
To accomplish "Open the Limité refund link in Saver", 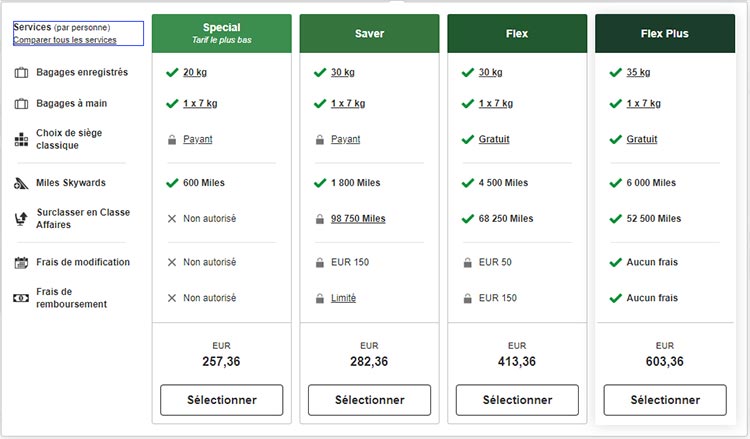I will click(x=343, y=298).
